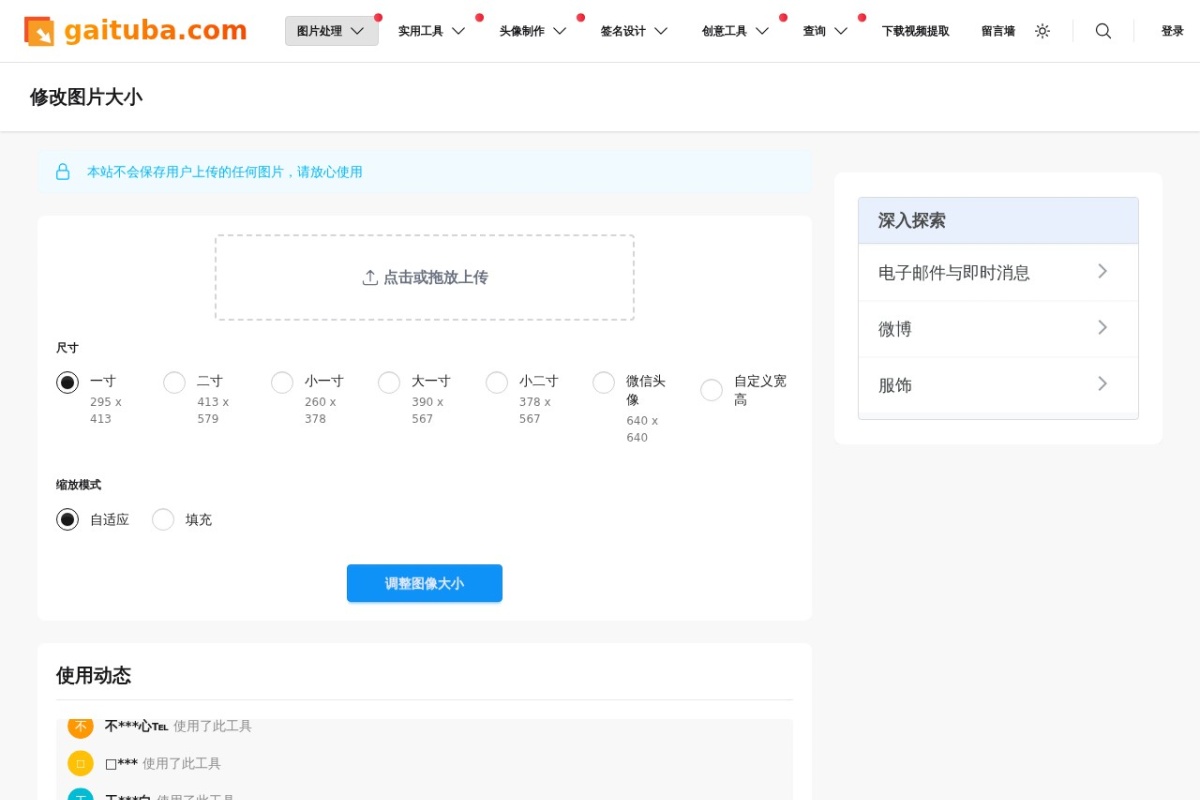Open the 签名设计 dropdown
The width and height of the screenshot is (1200, 800).
(x=634, y=31)
